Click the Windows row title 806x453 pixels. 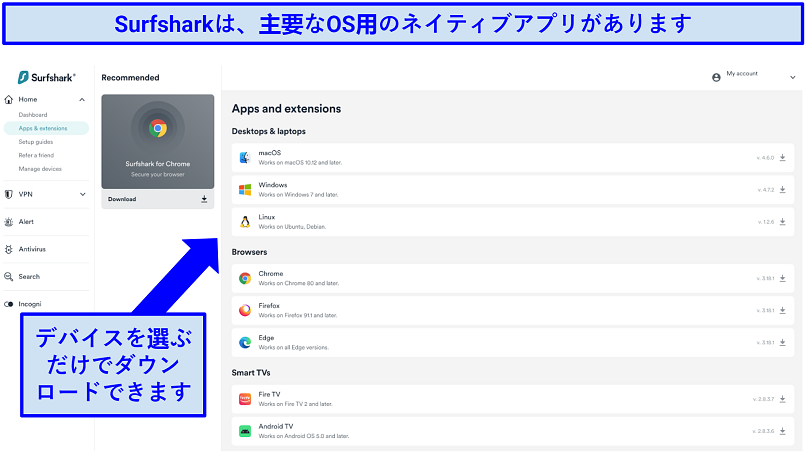coord(273,185)
